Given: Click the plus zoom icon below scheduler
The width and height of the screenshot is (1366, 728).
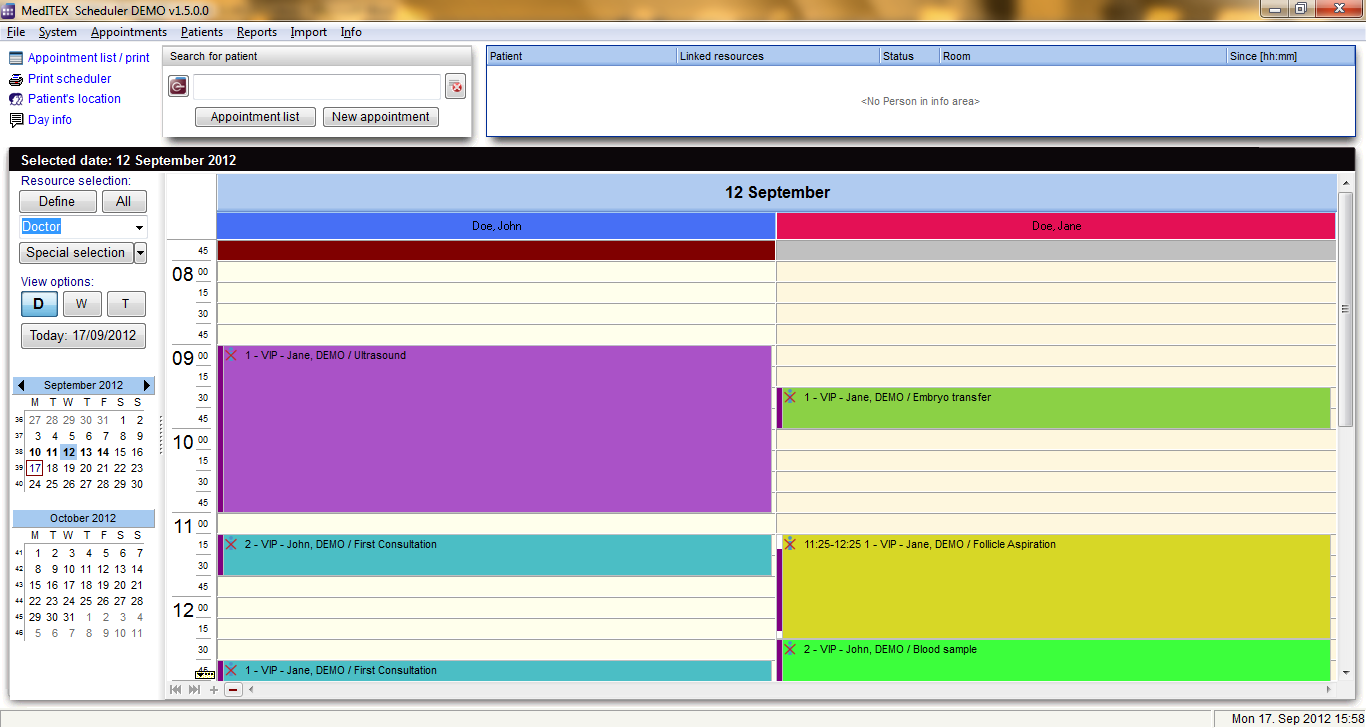Looking at the screenshot, I should tap(214, 689).
